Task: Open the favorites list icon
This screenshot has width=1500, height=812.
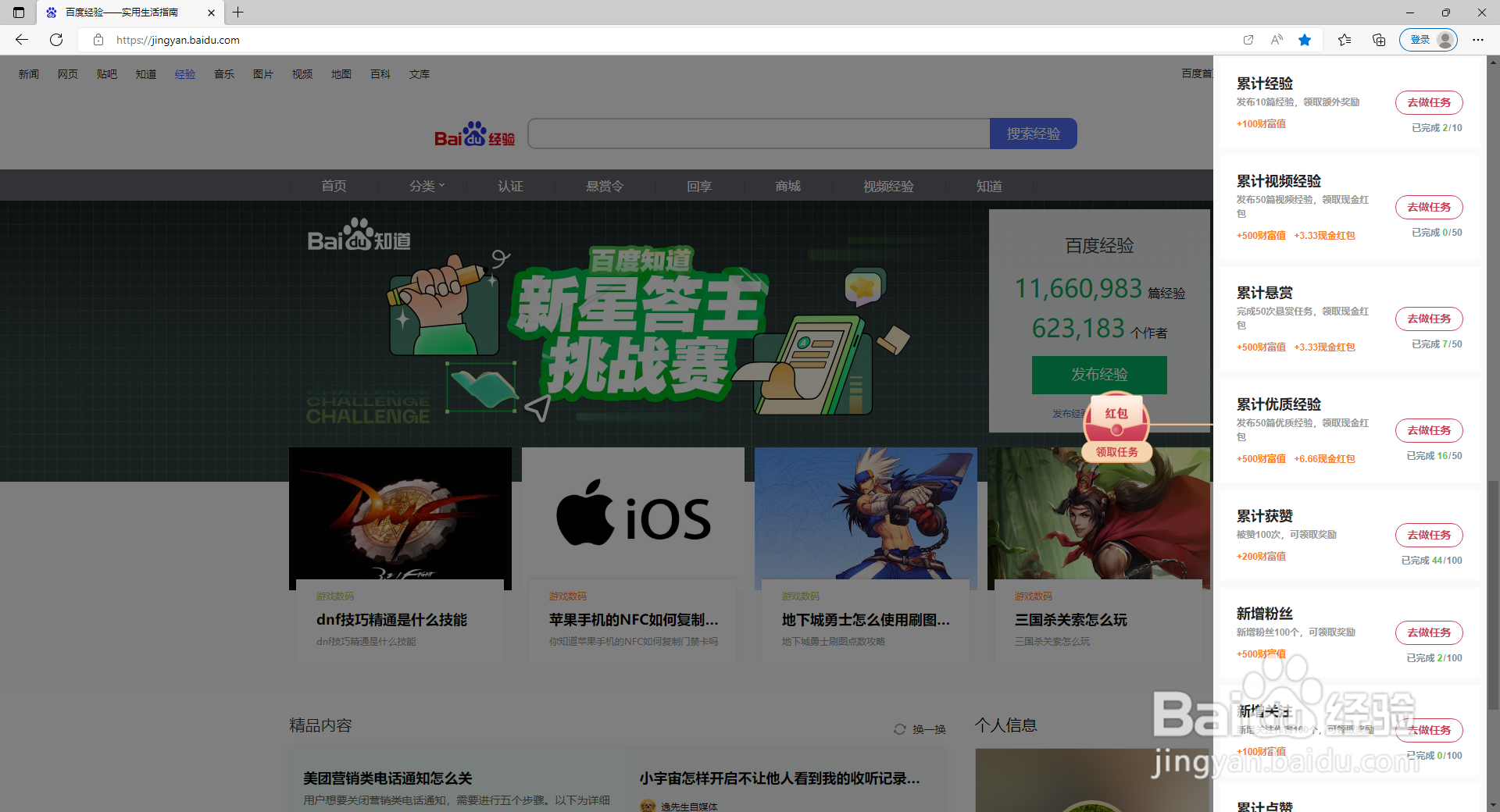Action: pos(1345,40)
